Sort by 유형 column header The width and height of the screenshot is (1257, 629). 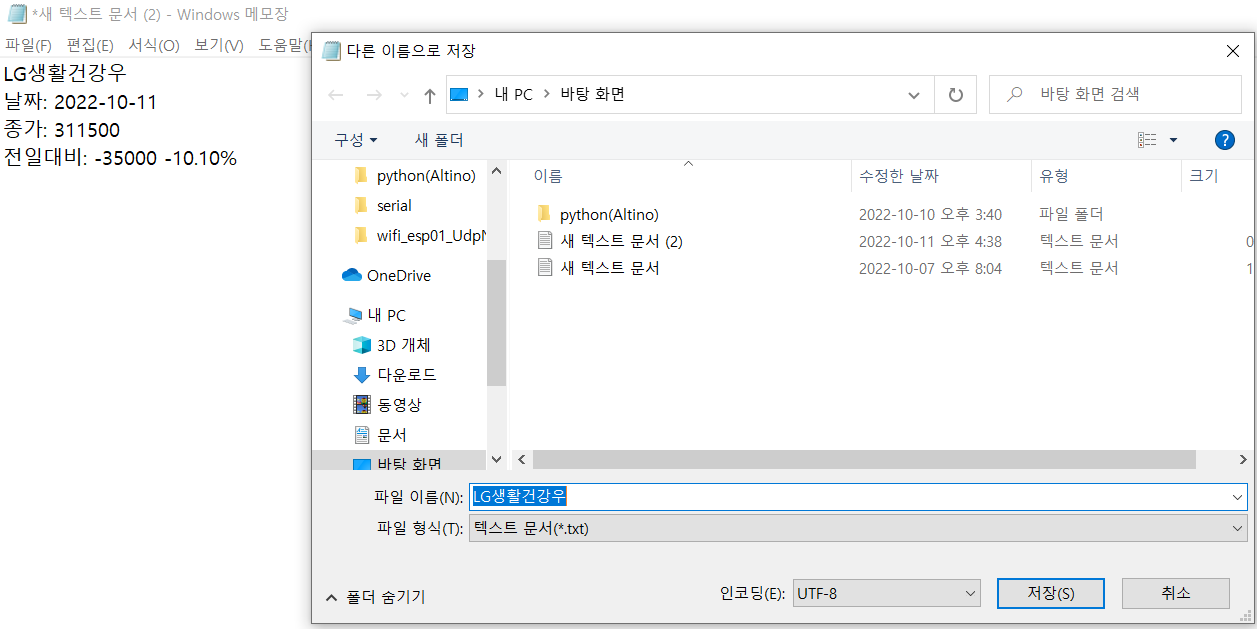(x=1054, y=175)
